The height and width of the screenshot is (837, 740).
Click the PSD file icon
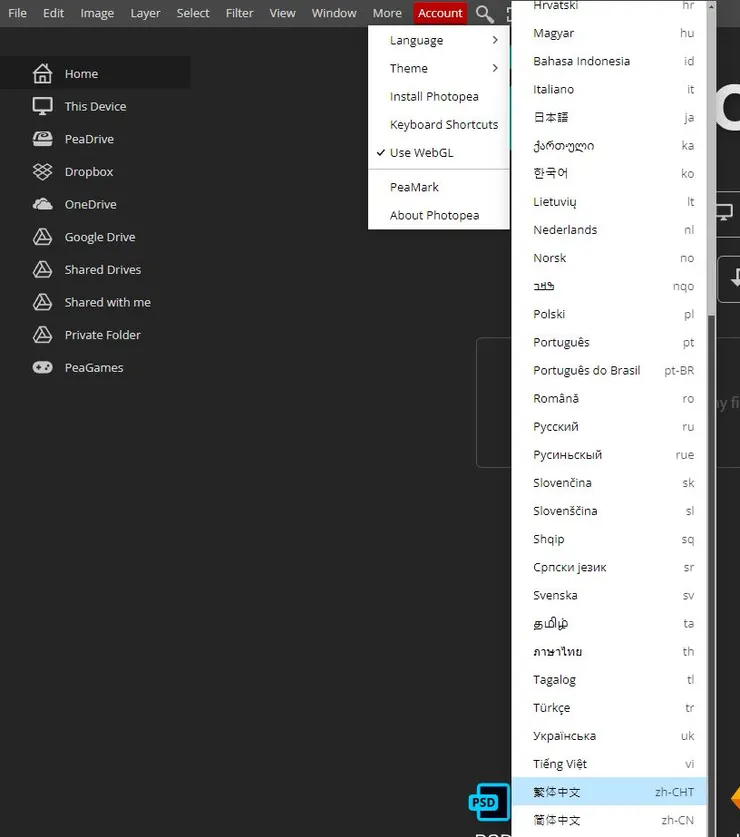[490, 802]
